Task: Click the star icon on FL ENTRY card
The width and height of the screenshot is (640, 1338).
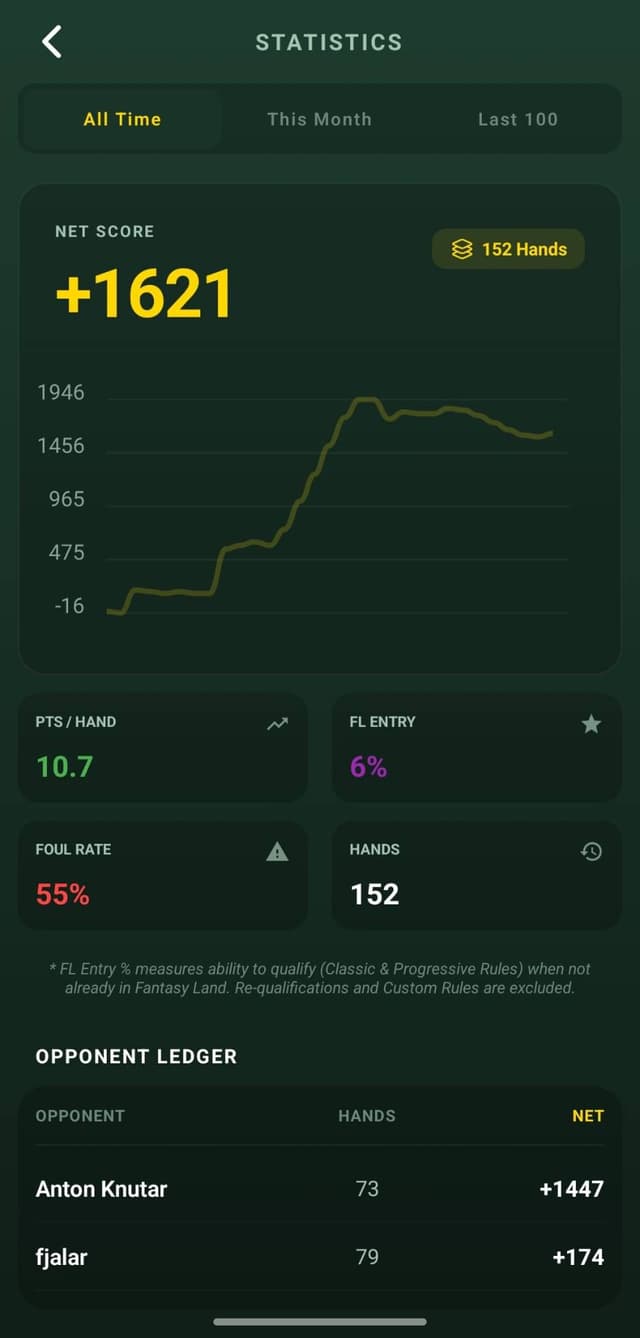Action: (591, 722)
